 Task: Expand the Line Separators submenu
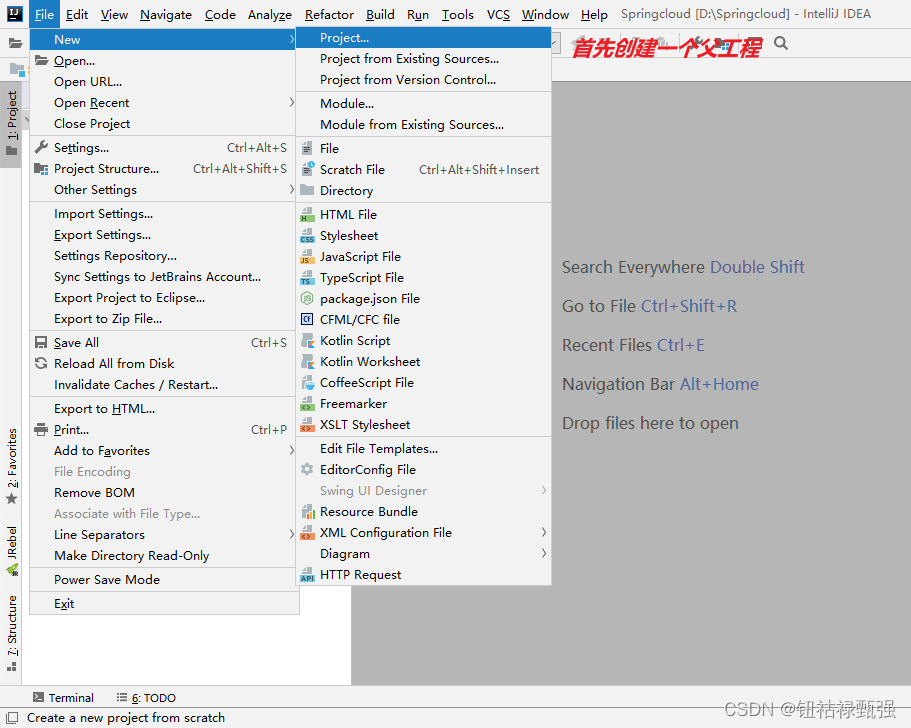(163, 535)
